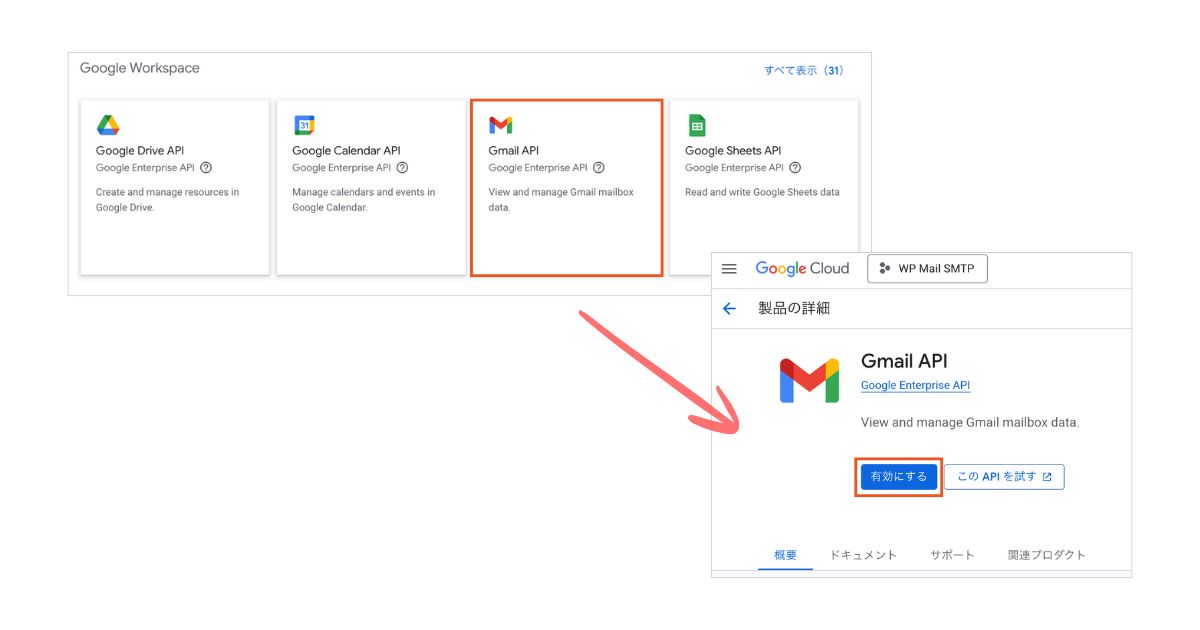The image size is (1200, 630).
Task: Open the hamburger navigation menu
Action: point(729,269)
